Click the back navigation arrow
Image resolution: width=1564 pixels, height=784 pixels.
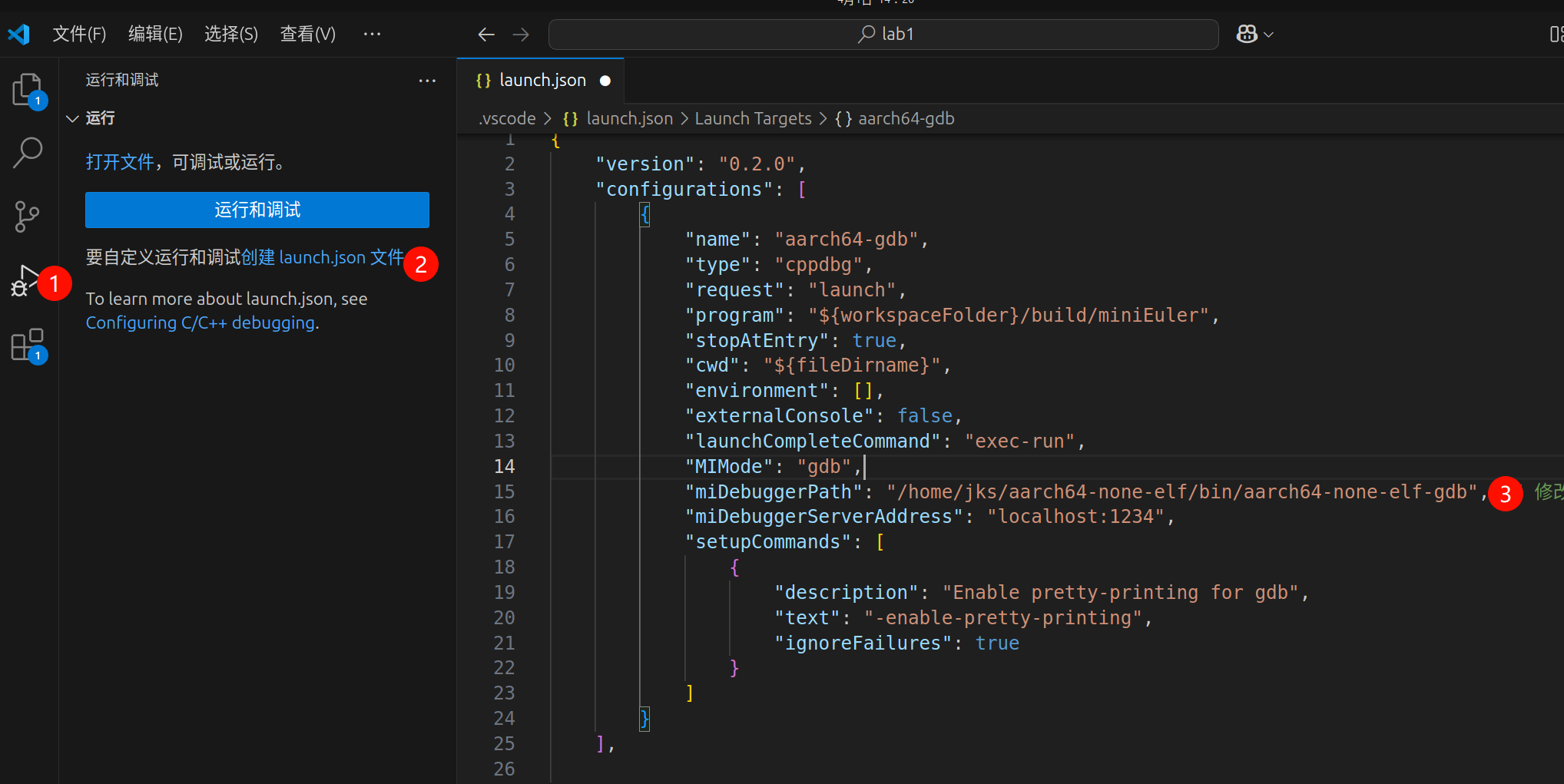[485, 34]
